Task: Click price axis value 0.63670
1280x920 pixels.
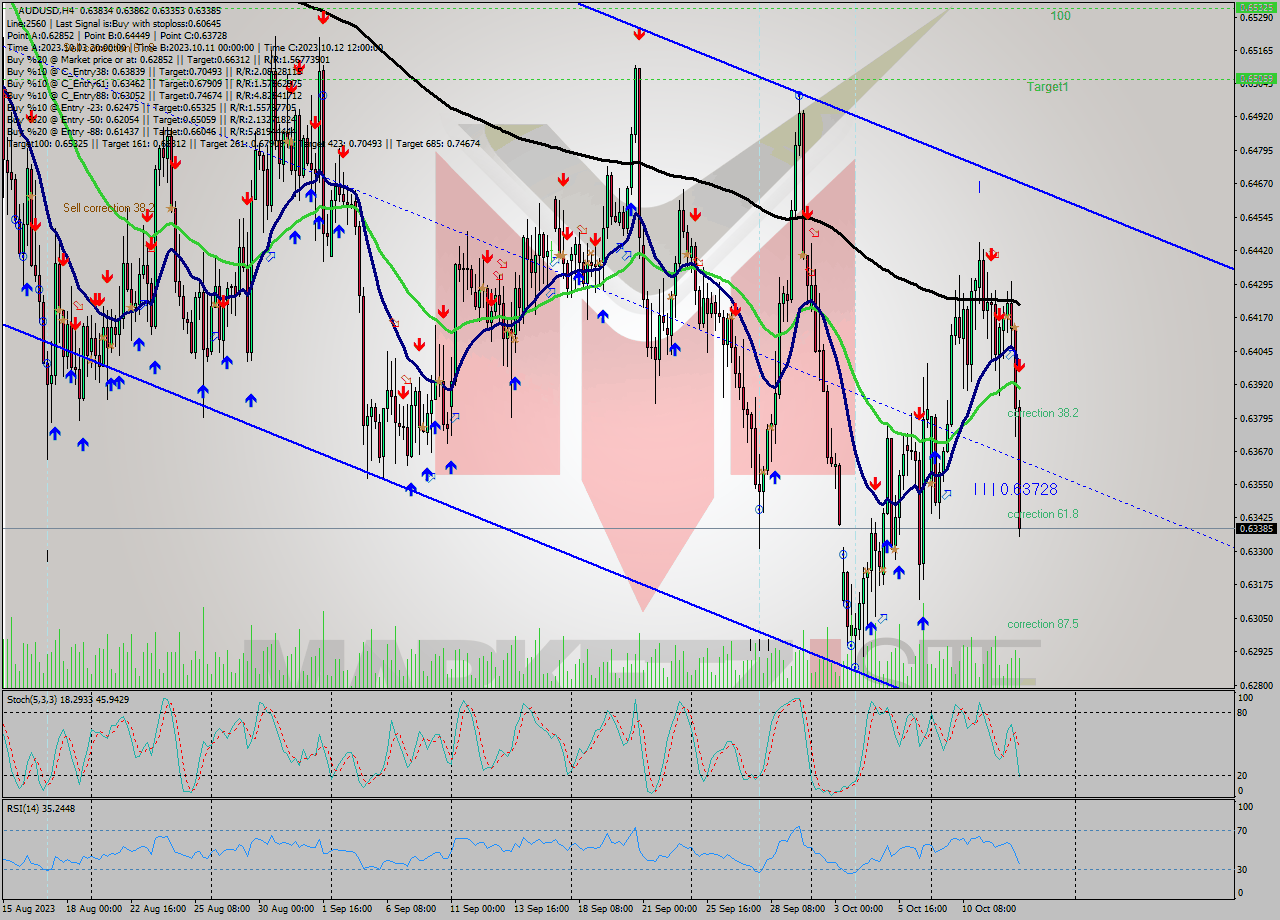Action: click(1256, 451)
